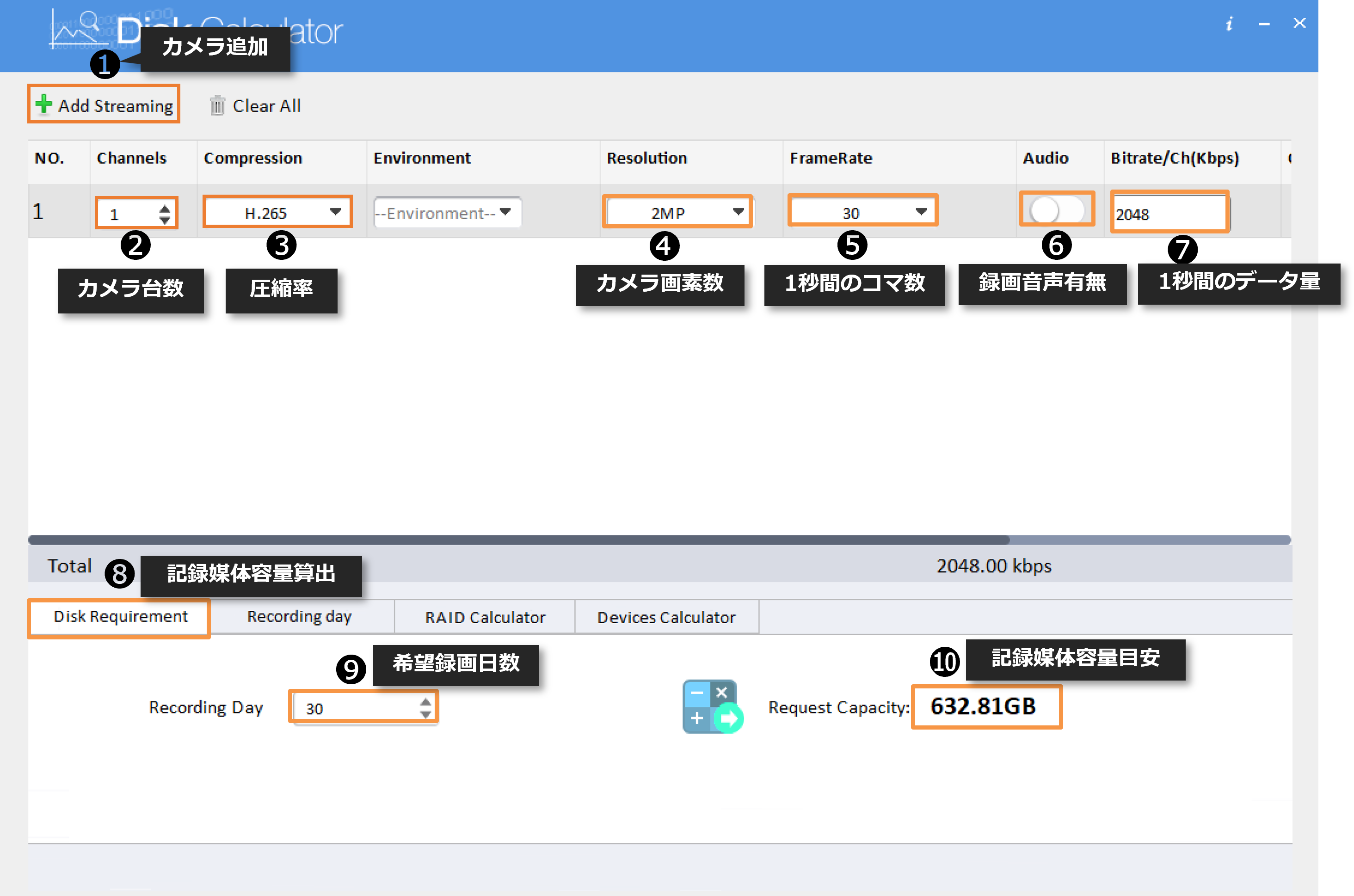Image resolution: width=1354 pixels, height=896 pixels.
Task: Decrease Channels with down stepper arrow
Action: (x=165, y=220)
